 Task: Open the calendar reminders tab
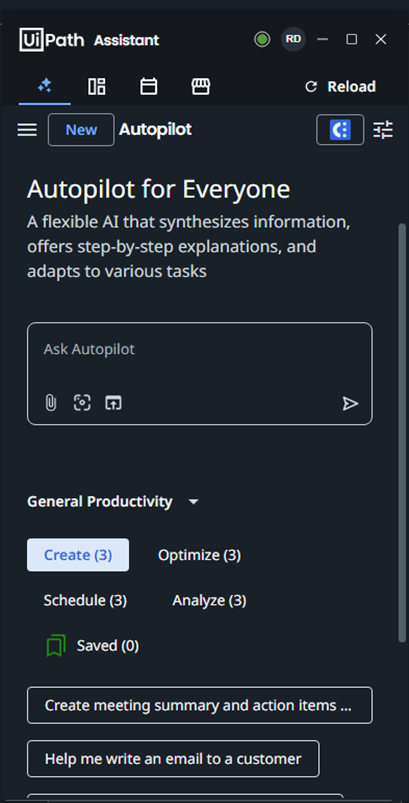click(148, 86)
